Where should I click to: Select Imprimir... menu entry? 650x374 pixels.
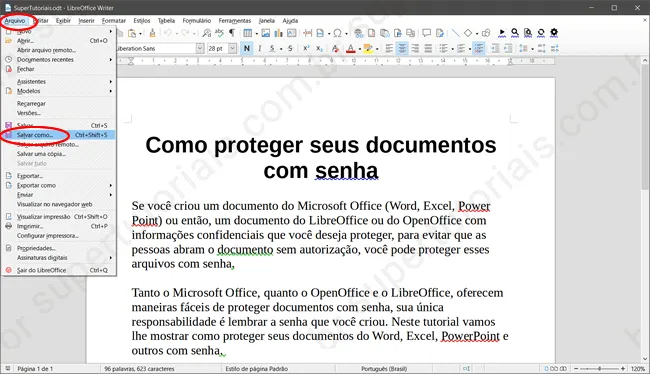[x=58, y=226]
